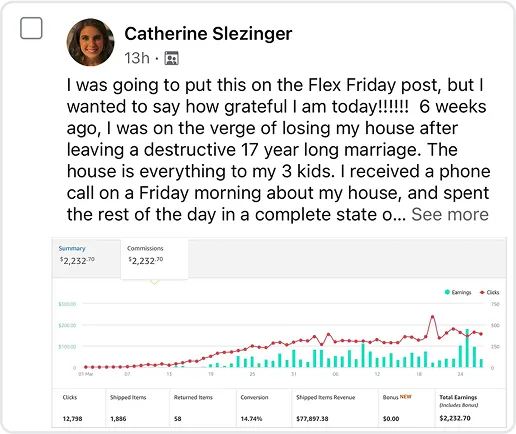Click the Conversion 14.74% stat
Screen dimensions: 516x434
tap(264, 407)
